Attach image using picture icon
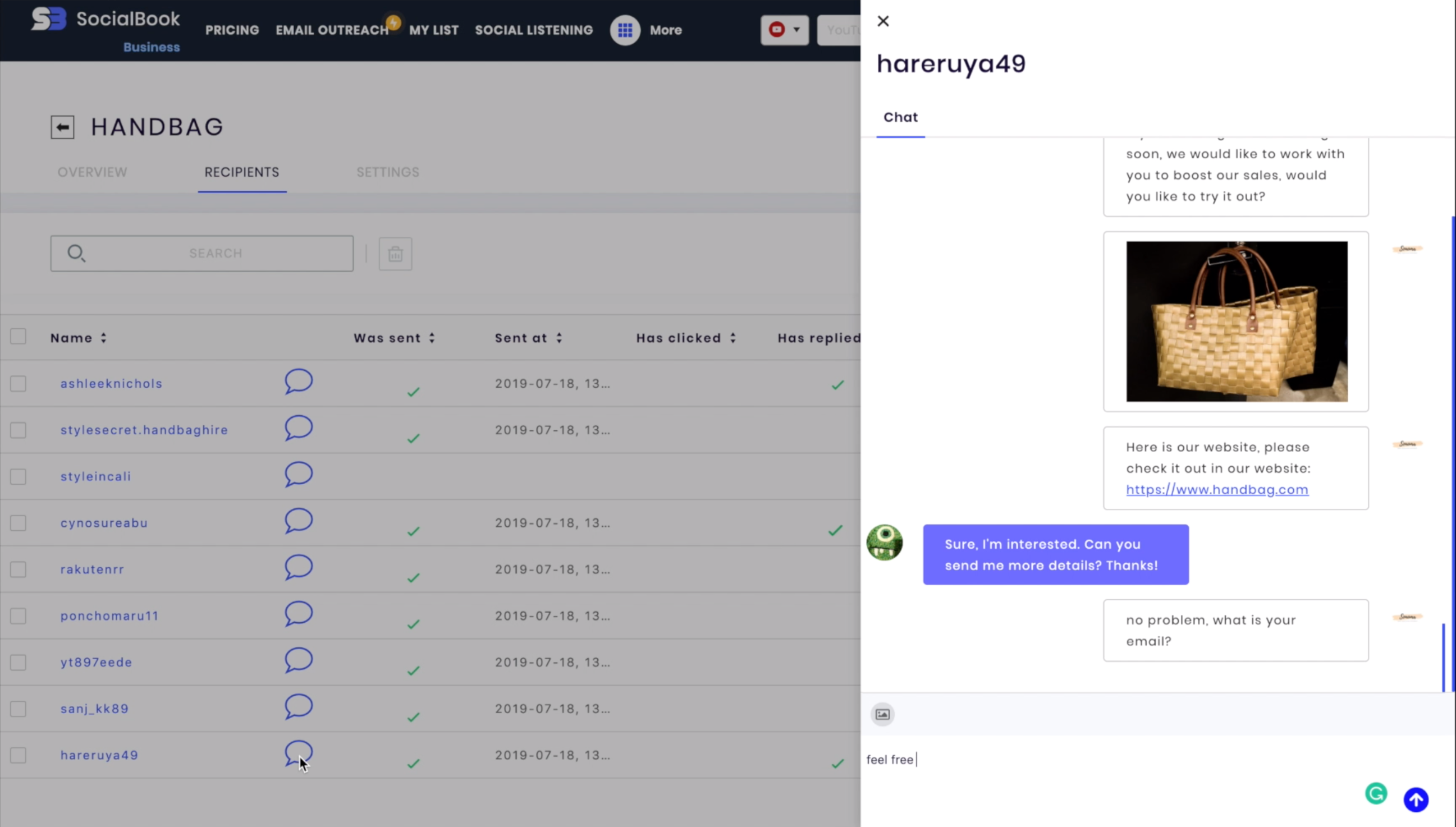Screen dimensions: 1456x827 coord(882,714)
